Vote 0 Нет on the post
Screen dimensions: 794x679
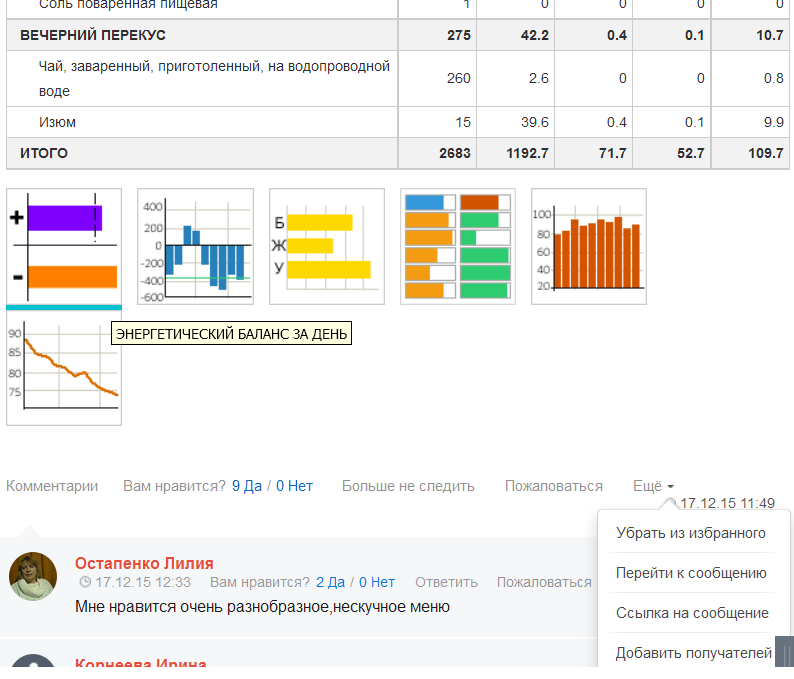pos(294,486)
